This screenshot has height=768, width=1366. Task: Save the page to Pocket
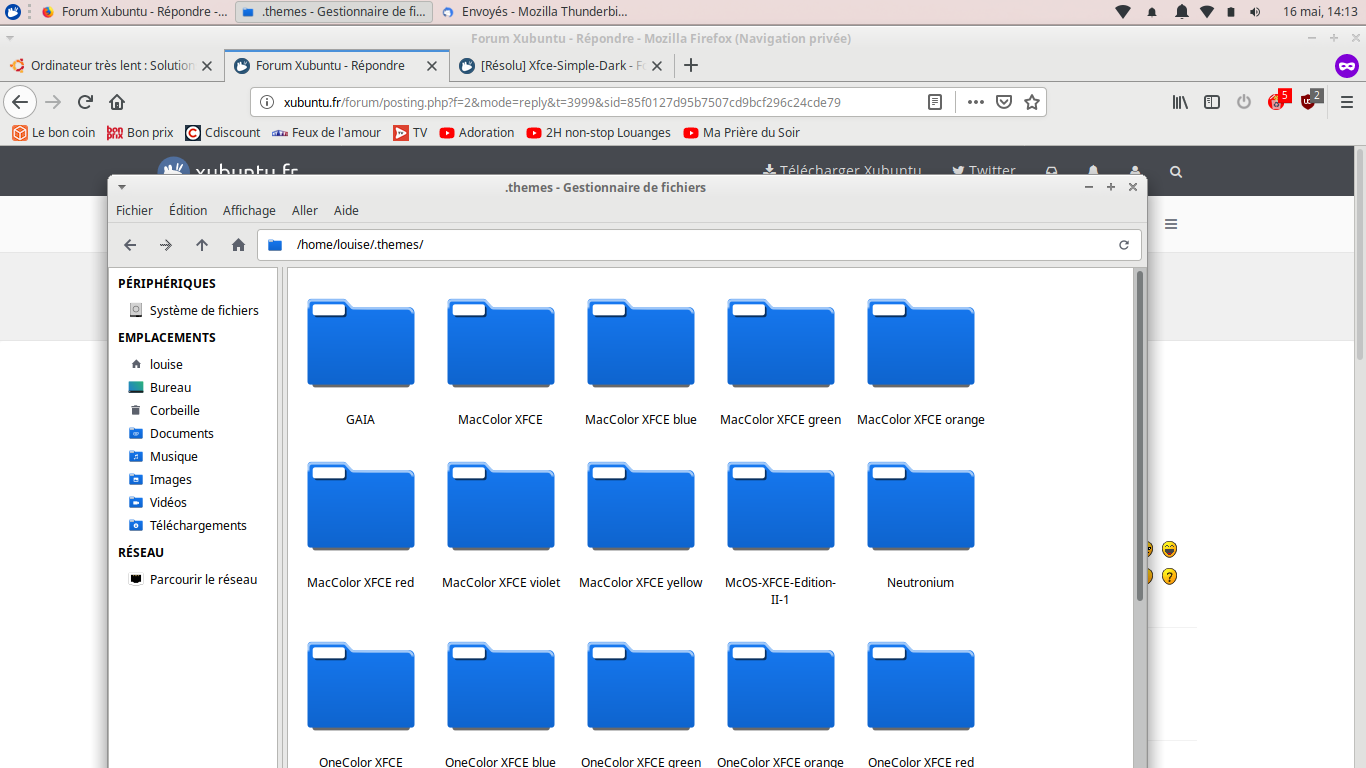pyautogui.click(x=1004, y=102)
